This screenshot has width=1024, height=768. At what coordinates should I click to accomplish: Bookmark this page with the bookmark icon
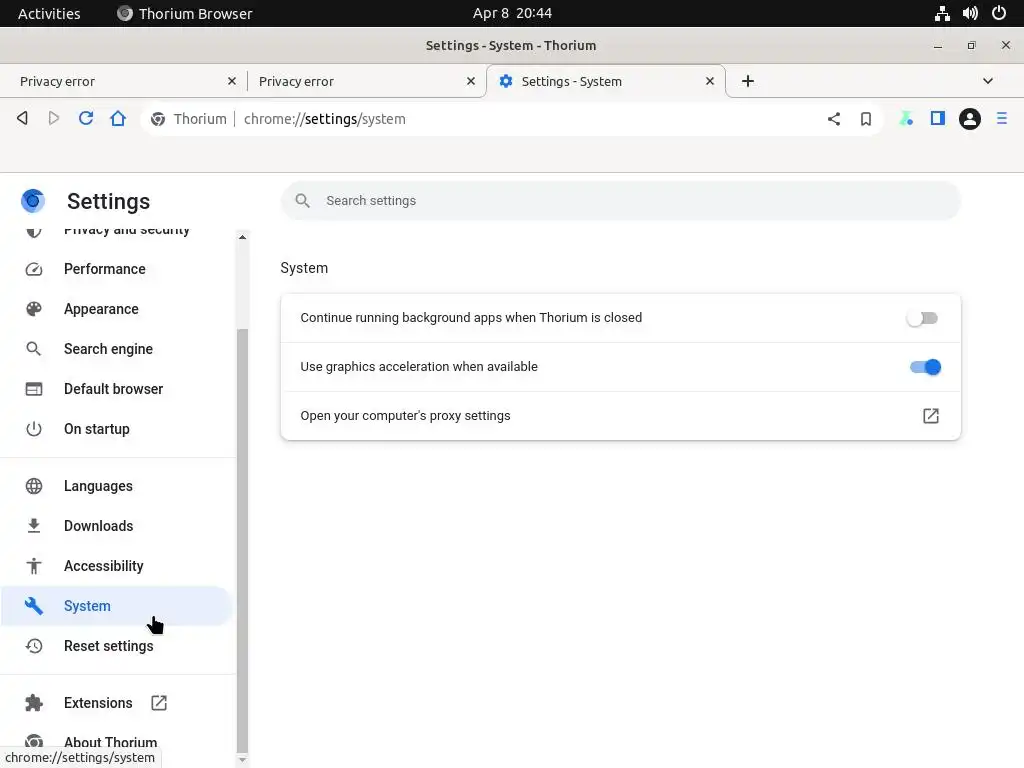pyautogui.click(x=866, y=119)
